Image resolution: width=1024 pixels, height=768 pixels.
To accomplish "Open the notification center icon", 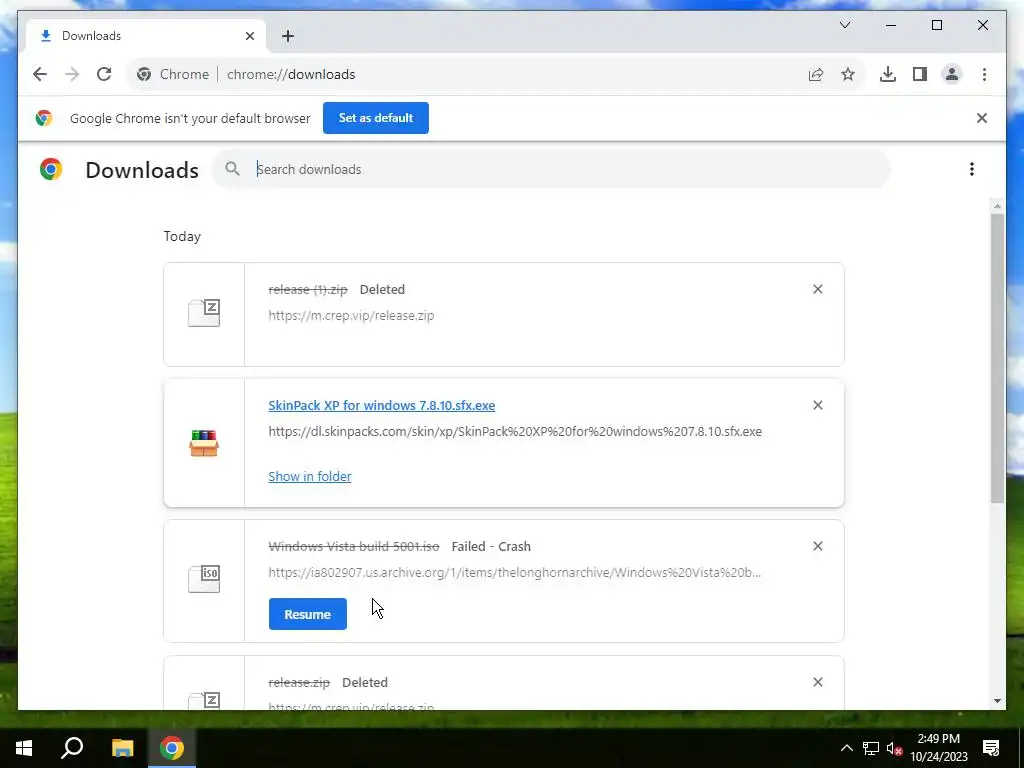I will pyautogui.click(x=991, y=748).
